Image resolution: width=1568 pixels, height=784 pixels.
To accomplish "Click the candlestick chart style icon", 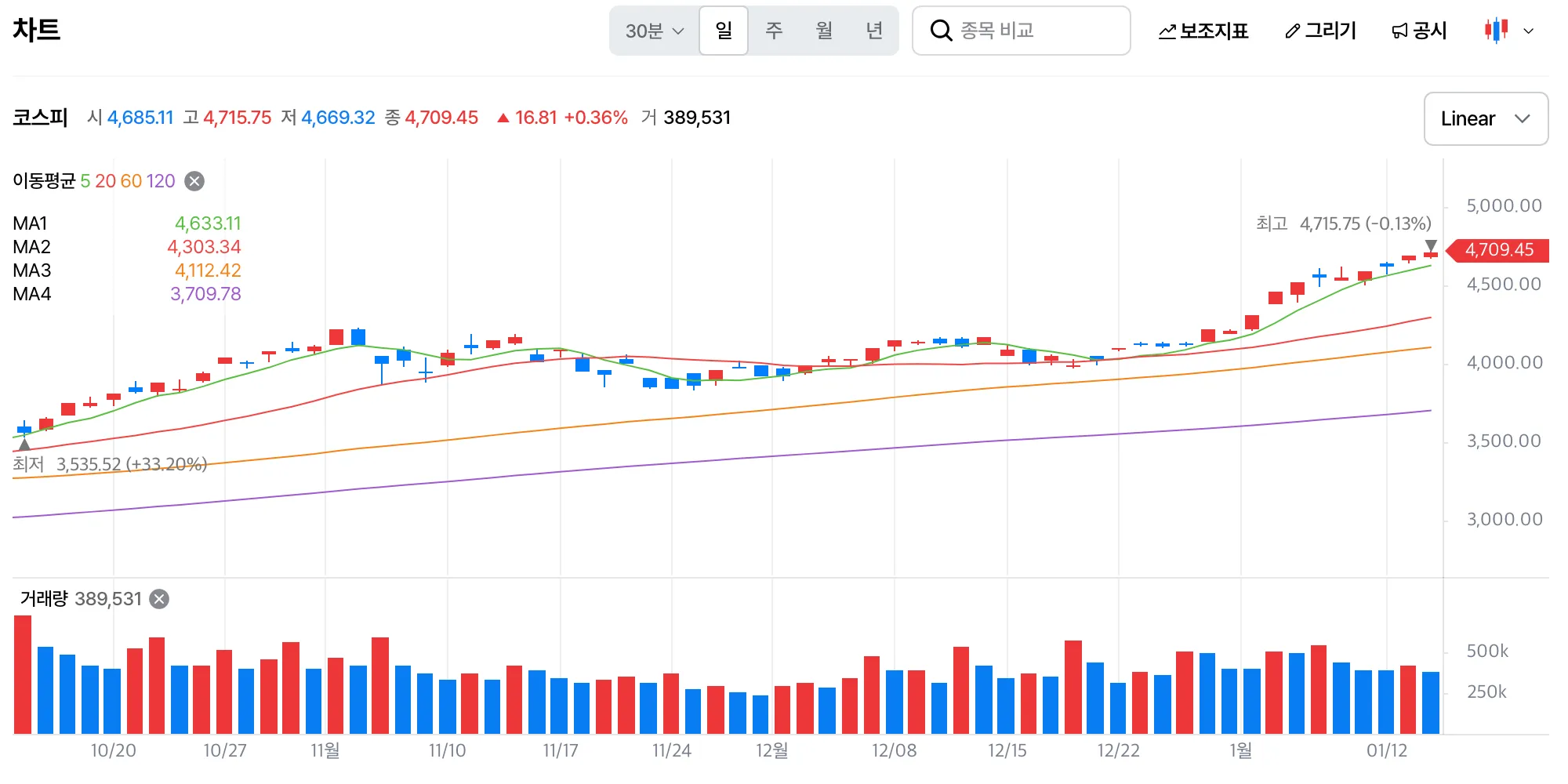I will click(1494, 31).
